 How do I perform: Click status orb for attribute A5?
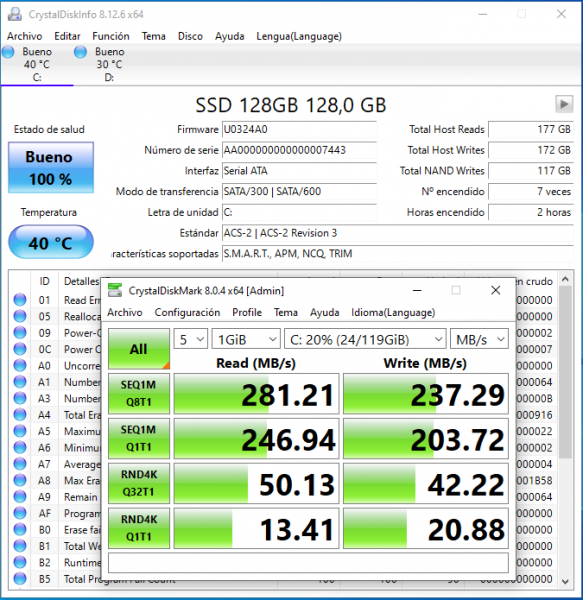20,431
